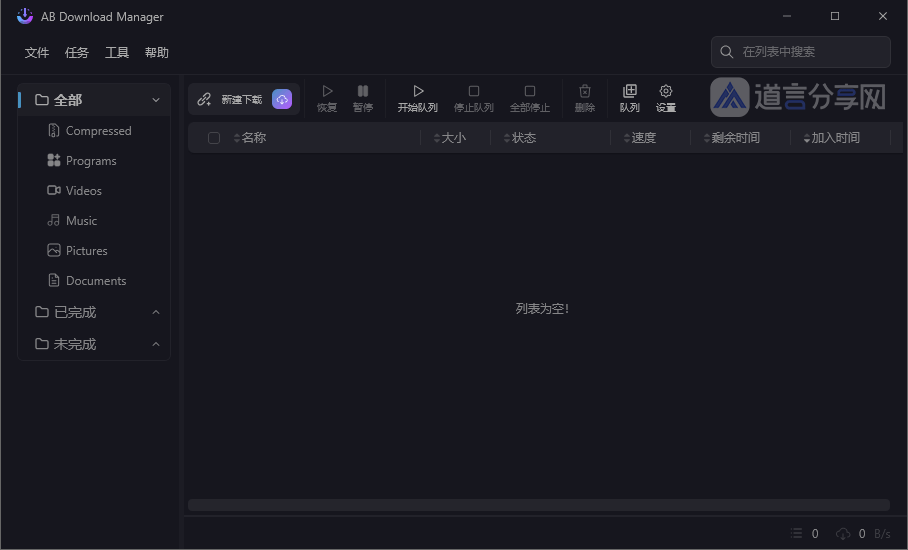Click the 暂停 pause icon

click(x=363, y=91)
